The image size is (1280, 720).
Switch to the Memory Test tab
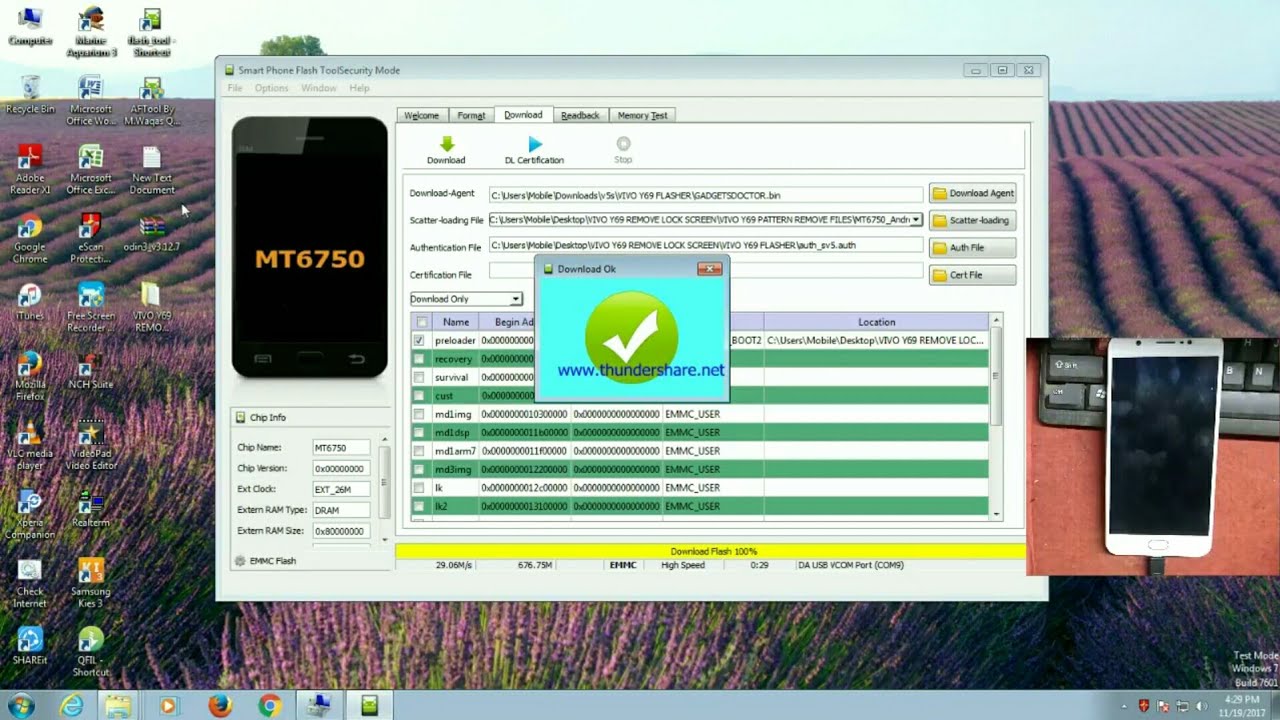point(642,115)
